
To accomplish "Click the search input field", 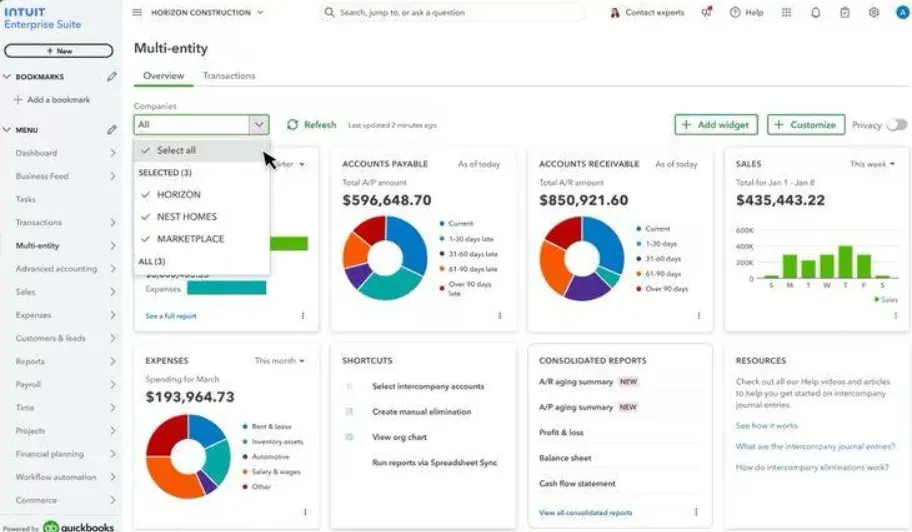I will click(454, 12).
